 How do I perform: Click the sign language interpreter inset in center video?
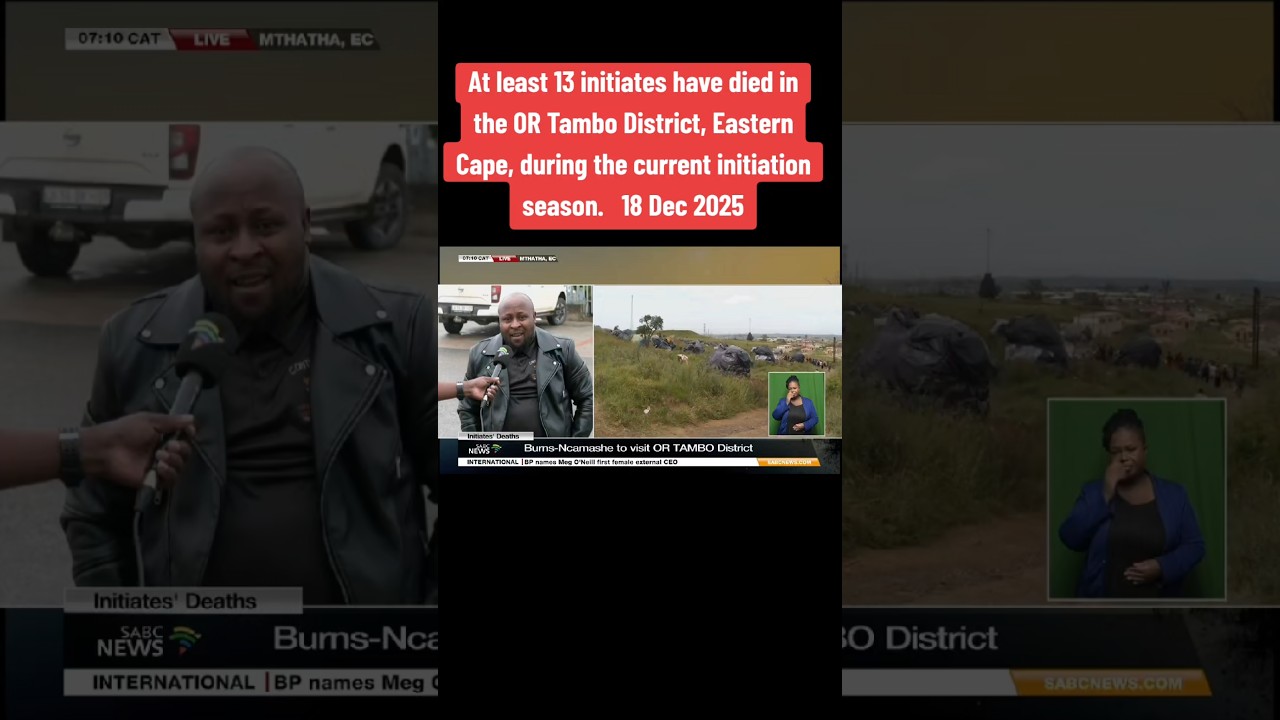(796, 404)
